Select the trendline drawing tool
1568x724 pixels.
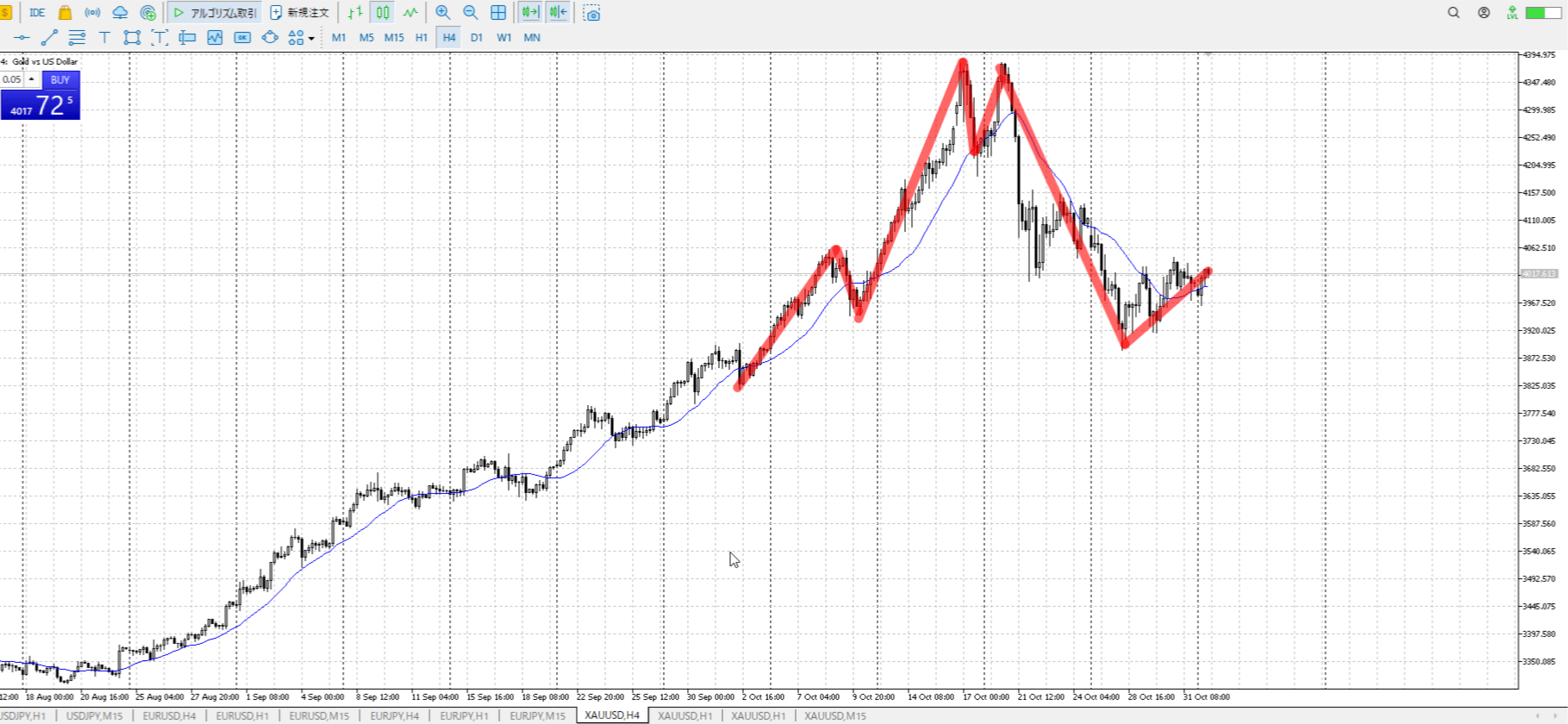(49, 38)
